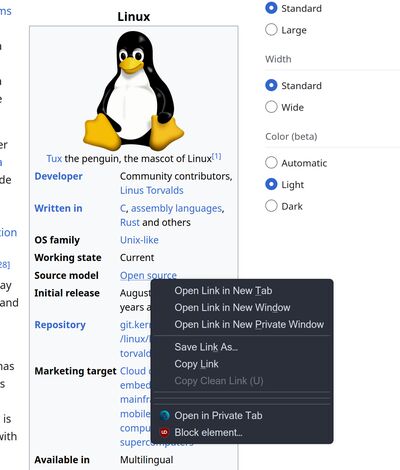
Task: Click the Community contributors text
Action: [x=176, y=176]
